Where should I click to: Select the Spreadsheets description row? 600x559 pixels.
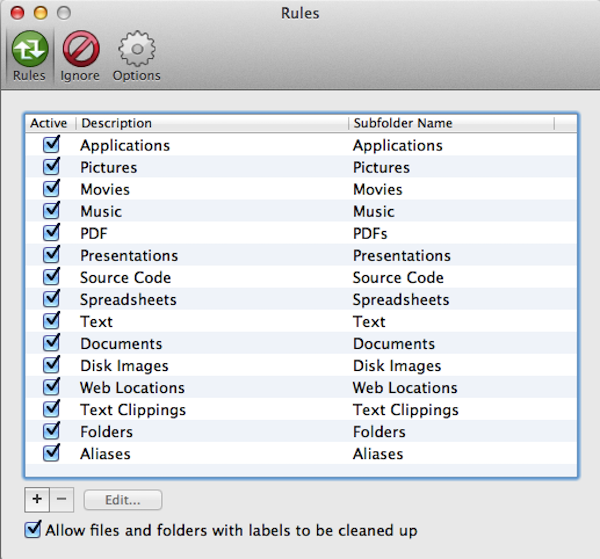[128, 299]
